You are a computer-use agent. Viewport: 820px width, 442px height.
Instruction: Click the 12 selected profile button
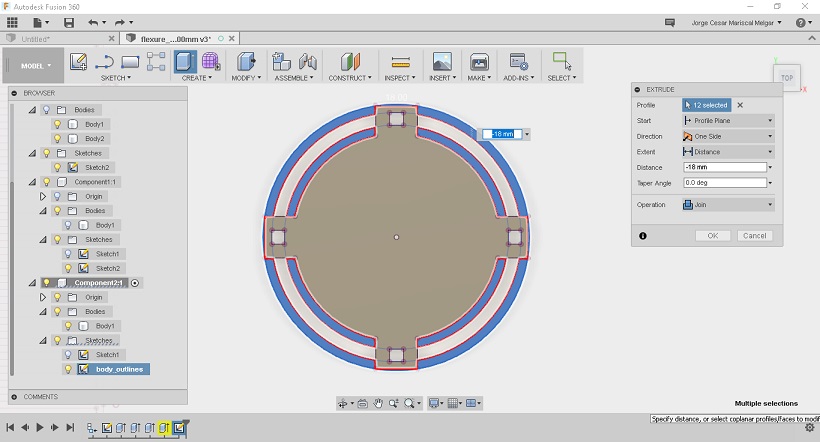(x=707, y=105)
